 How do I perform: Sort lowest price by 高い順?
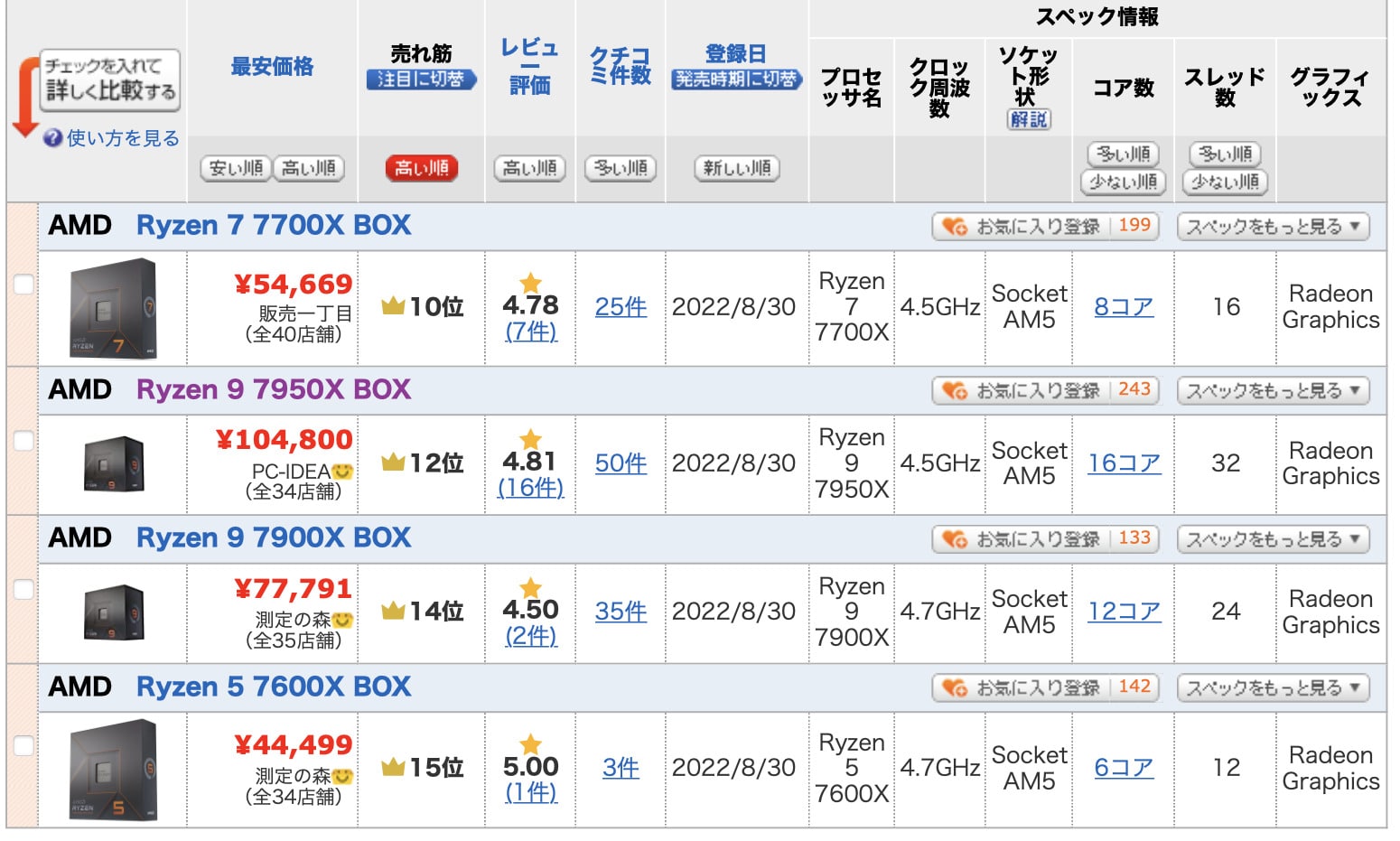pos(309,168)
